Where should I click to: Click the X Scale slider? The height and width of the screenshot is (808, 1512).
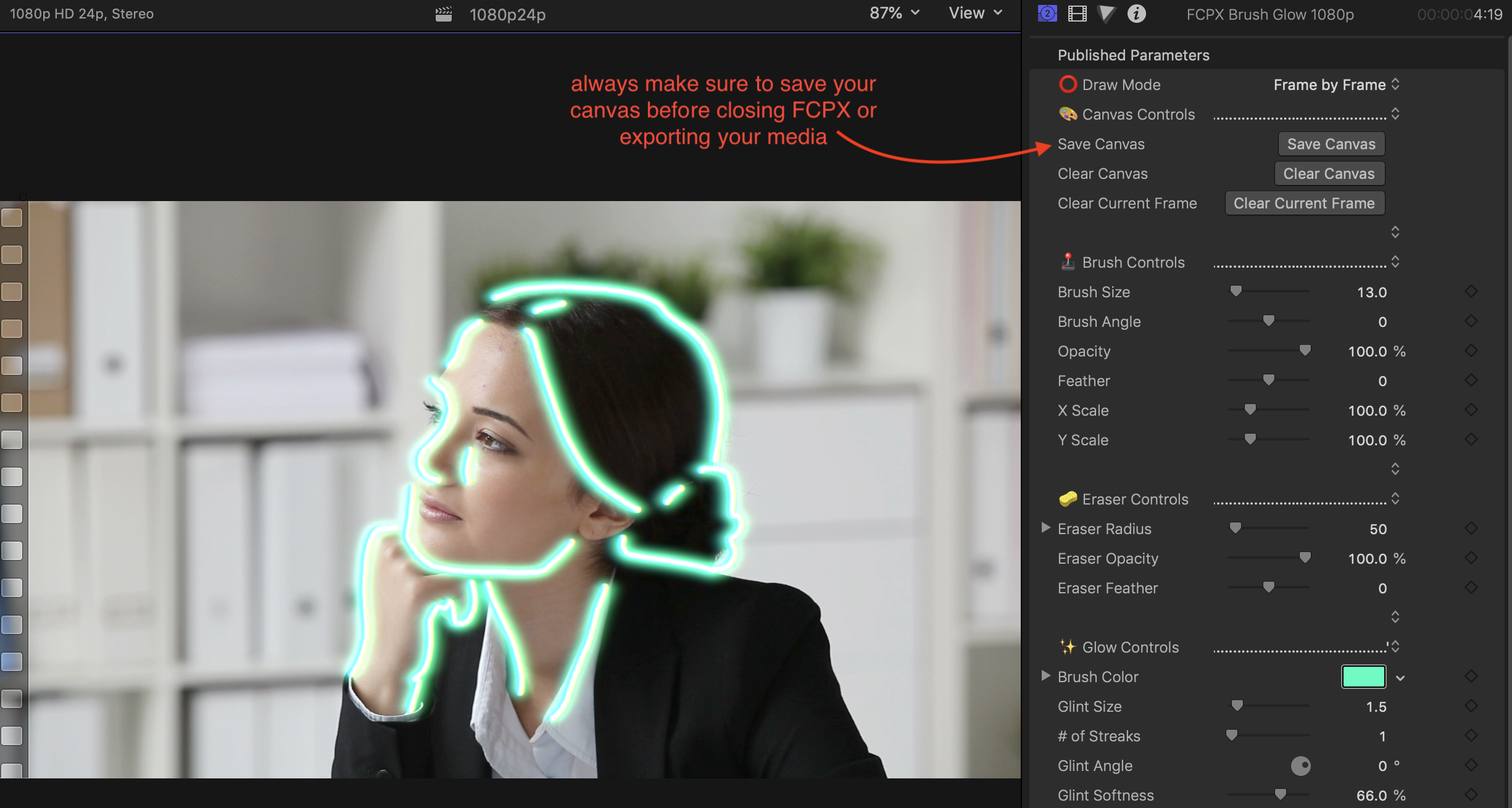pos(1268,410)
